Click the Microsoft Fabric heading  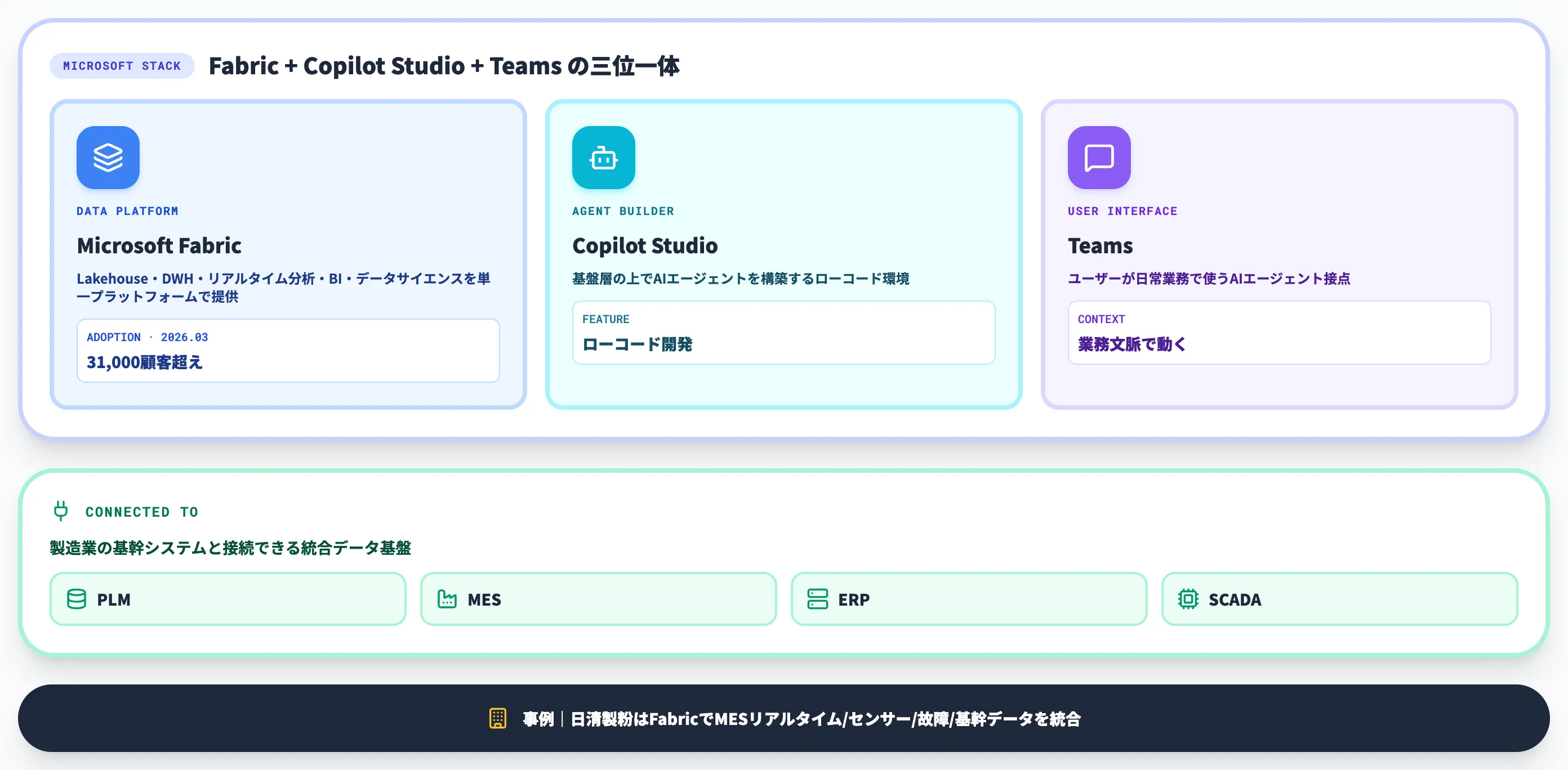click(x=159, y=246)
